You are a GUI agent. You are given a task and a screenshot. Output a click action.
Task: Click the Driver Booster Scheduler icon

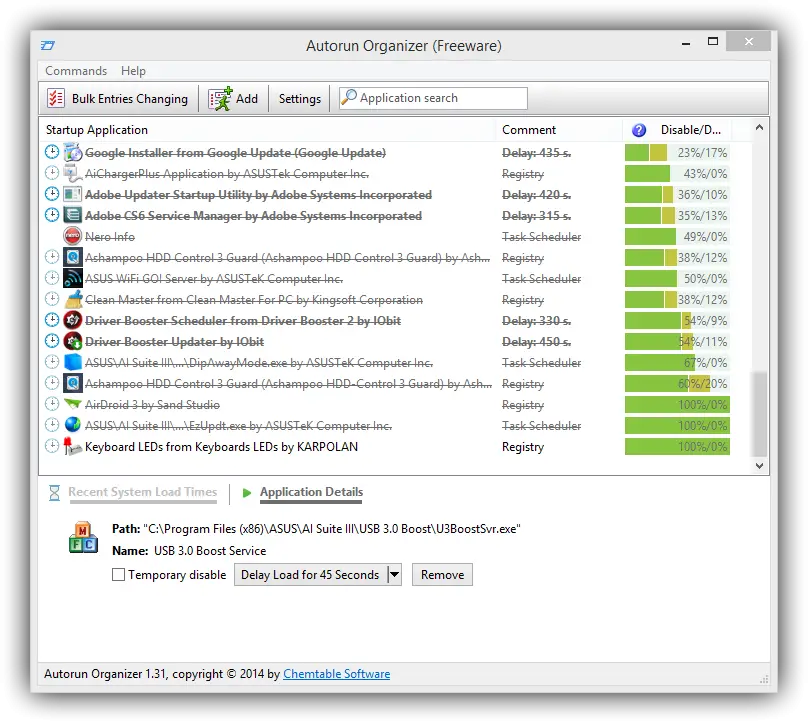[73, 320]
